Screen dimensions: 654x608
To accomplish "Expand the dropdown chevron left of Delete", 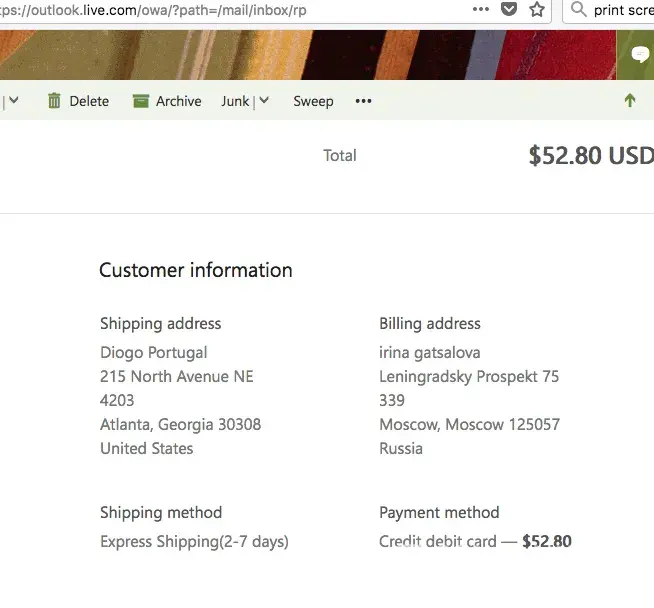I will [x=14, y=101].
